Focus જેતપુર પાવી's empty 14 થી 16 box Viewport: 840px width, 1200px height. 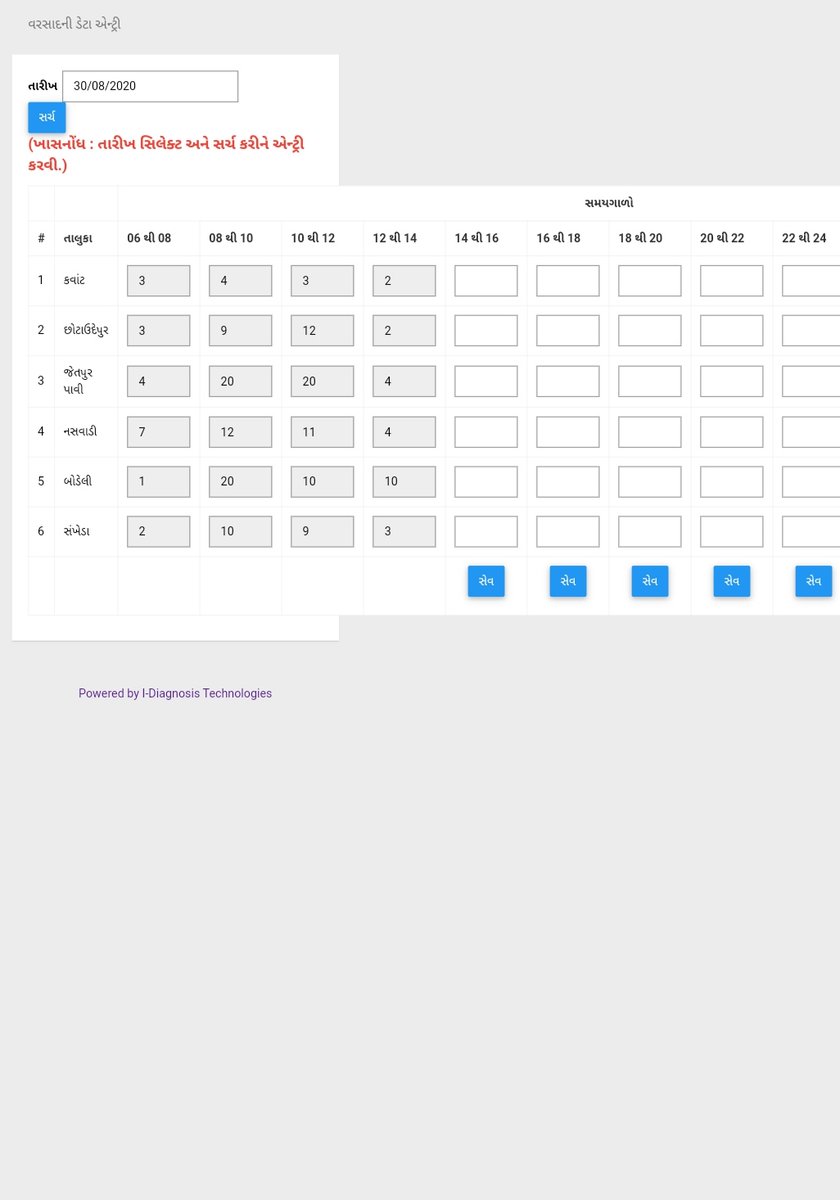point(486,381)
